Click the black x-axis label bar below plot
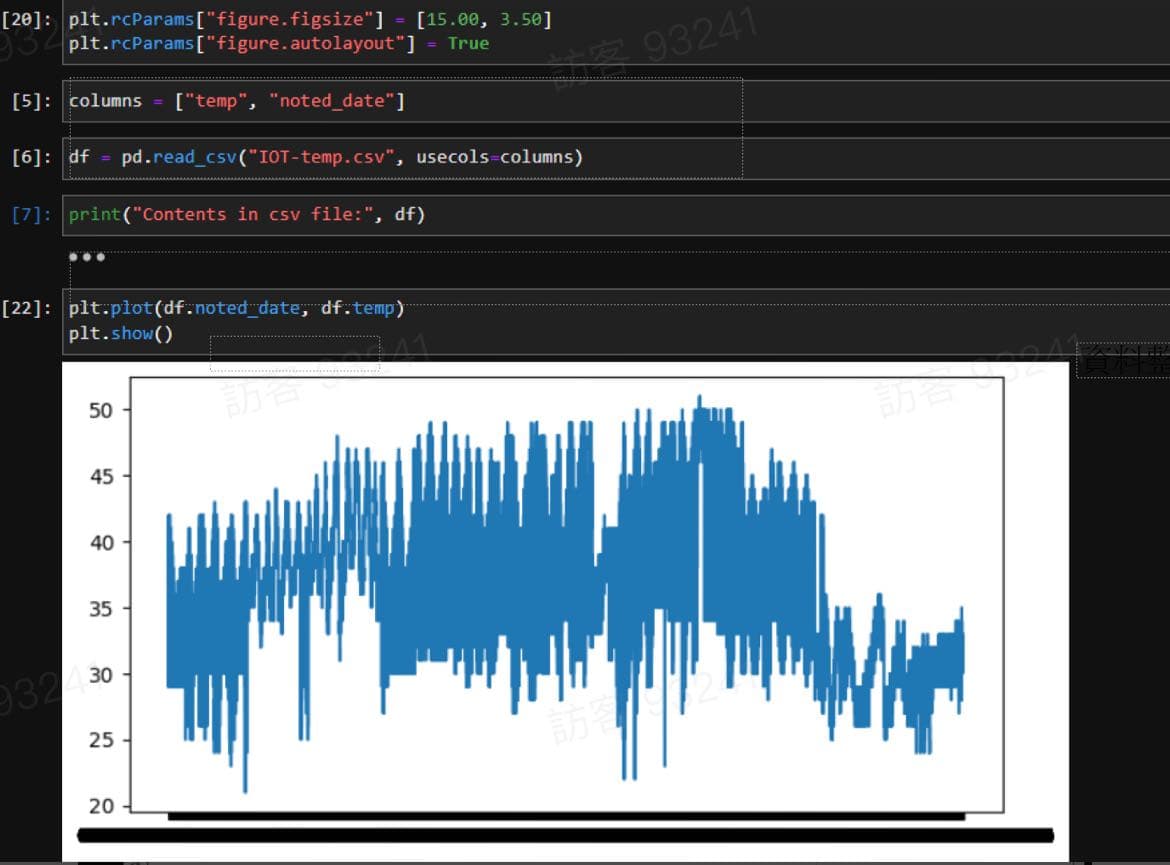Screen dimensions: 1170x865 click(x=565, y=835)
